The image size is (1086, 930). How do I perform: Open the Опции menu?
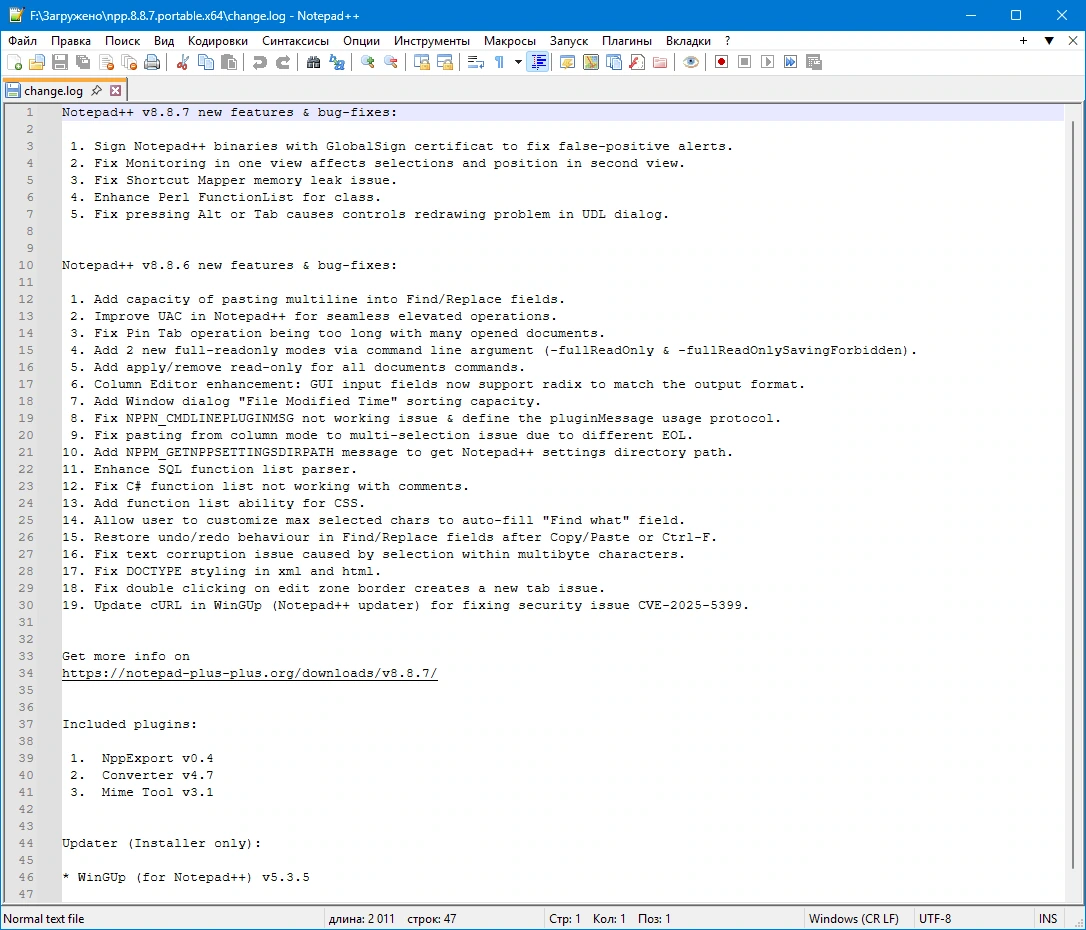362,41
